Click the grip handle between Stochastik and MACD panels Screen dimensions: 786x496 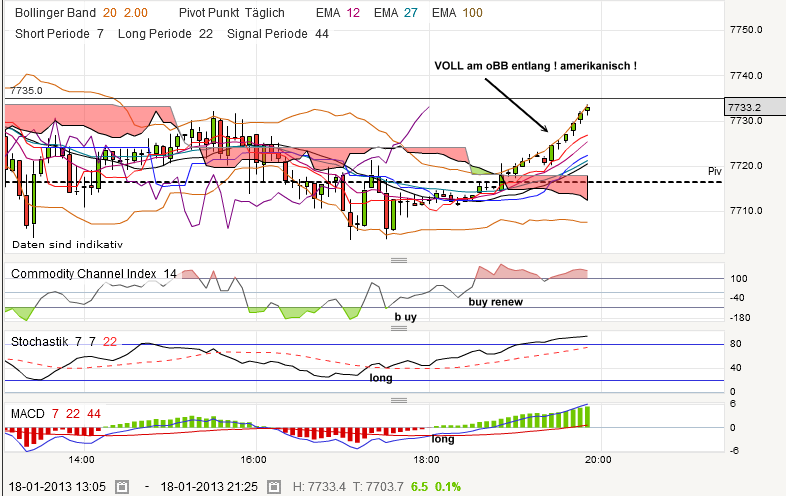[x=399, y=400]
